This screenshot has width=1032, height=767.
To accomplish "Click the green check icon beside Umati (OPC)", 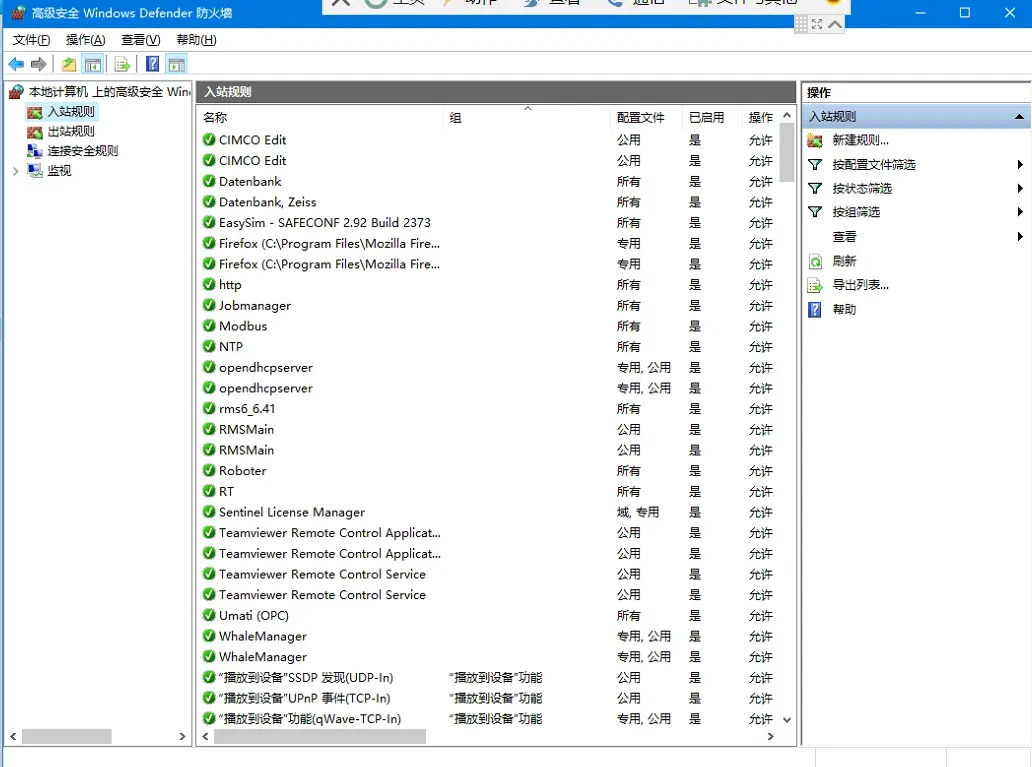I will [x=209, y=616].
